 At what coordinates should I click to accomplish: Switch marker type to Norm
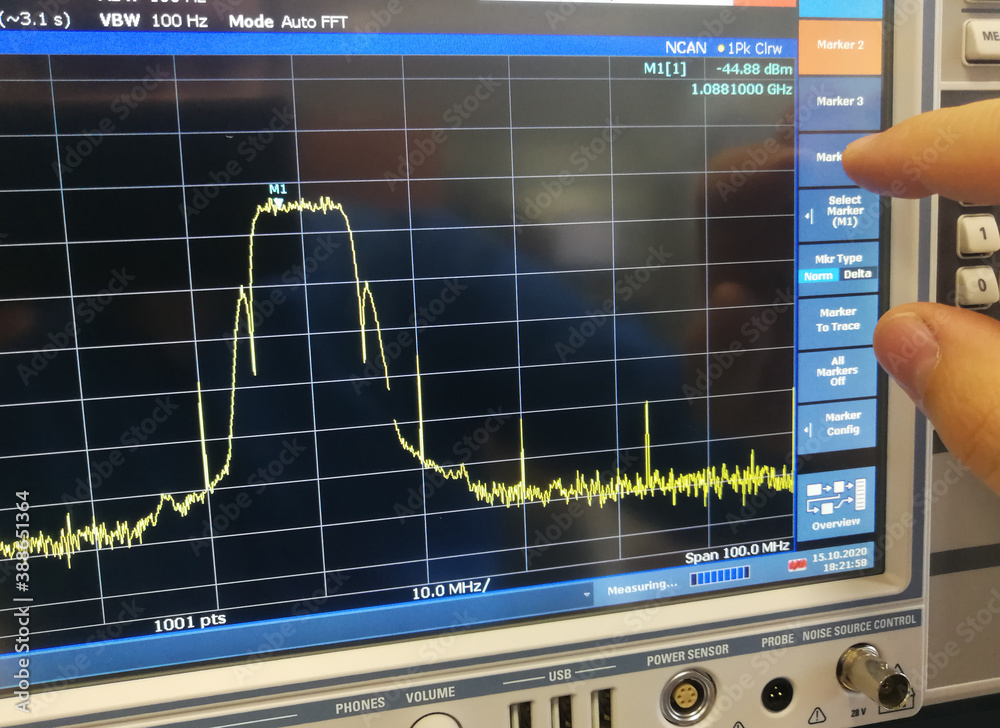818,276
